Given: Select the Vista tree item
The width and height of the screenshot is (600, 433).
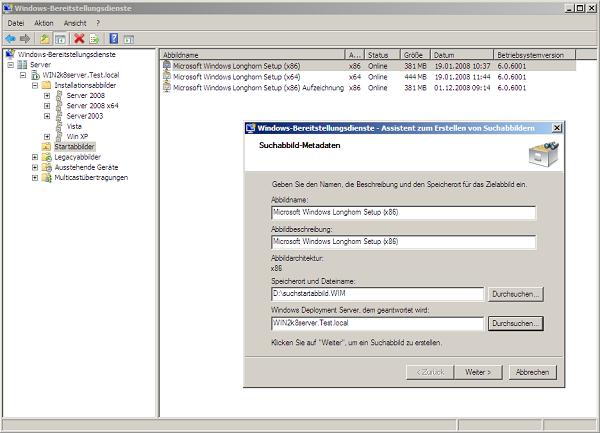Looking at the screenshot, I should tap(74, 126).
